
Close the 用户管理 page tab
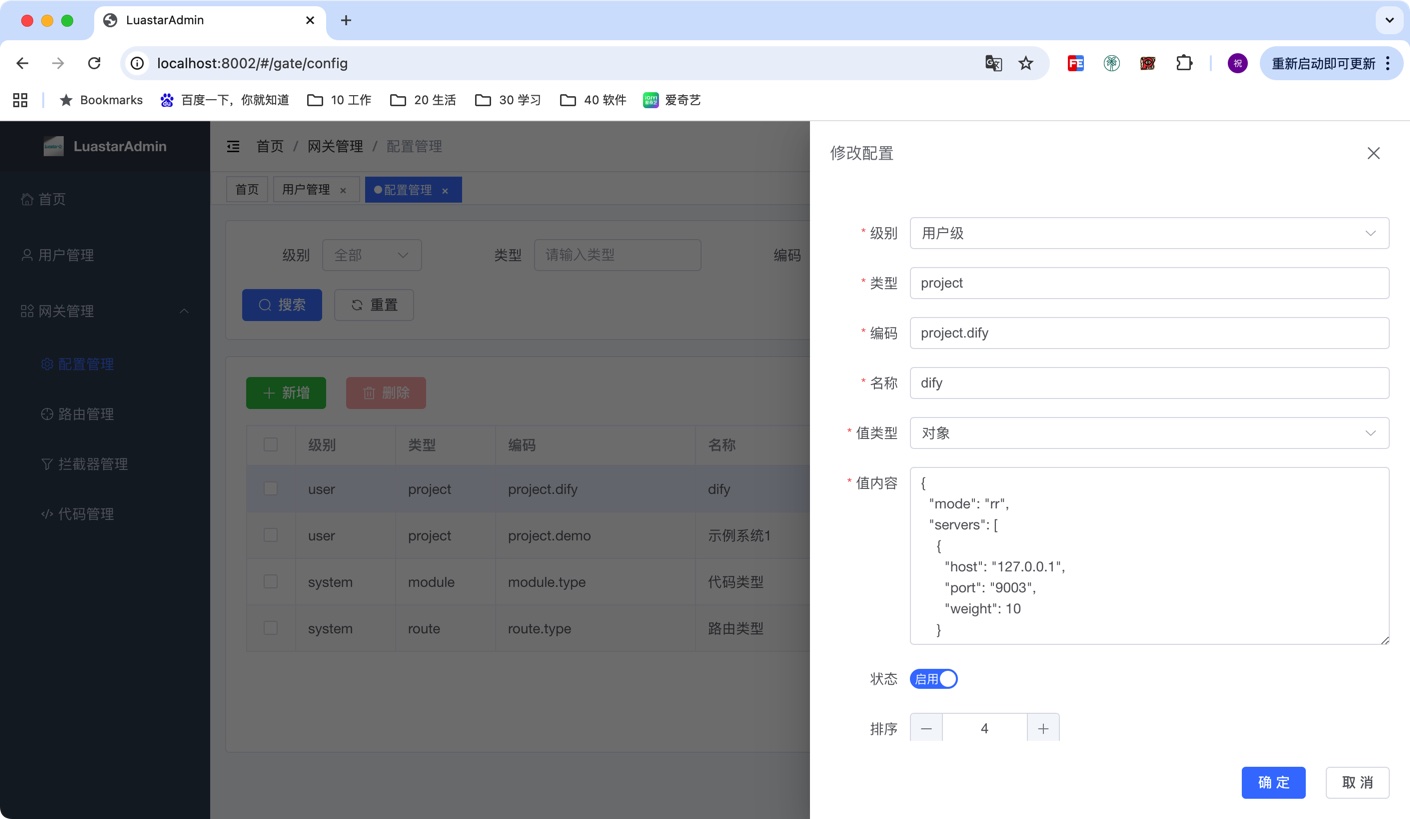(x=343, y=190)
